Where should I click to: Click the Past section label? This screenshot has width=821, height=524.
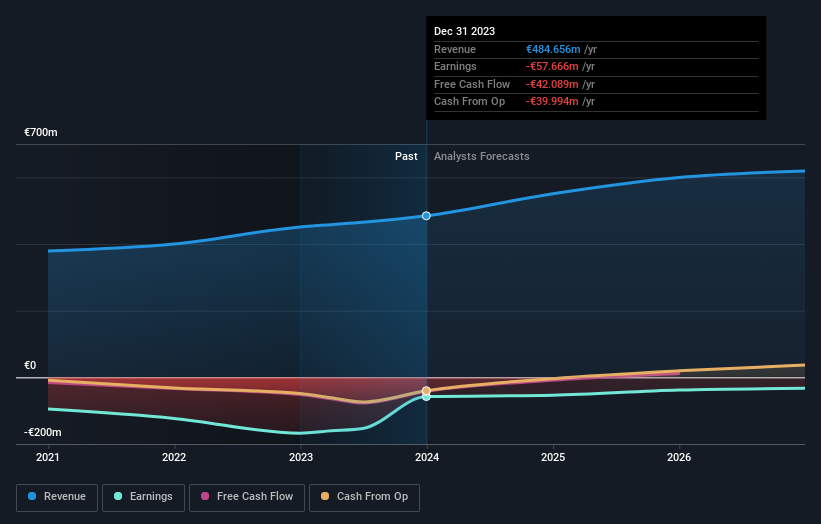pos(406,157)
